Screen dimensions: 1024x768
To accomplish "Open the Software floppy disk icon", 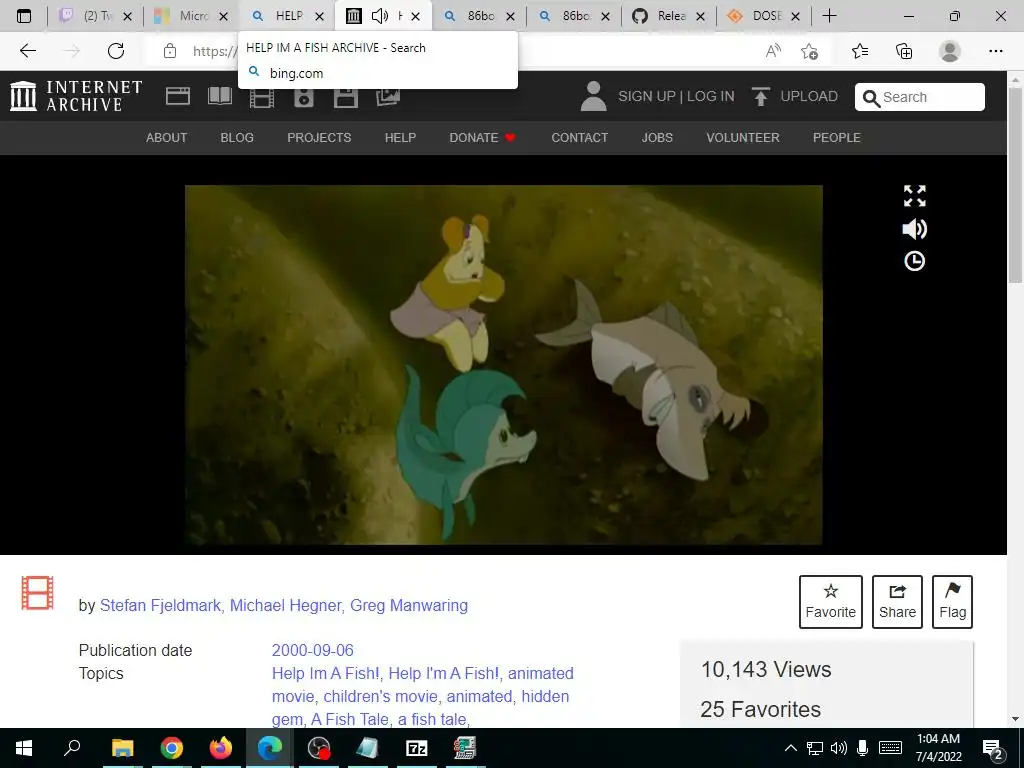I will pyautogui.click(x=345, y=97).
